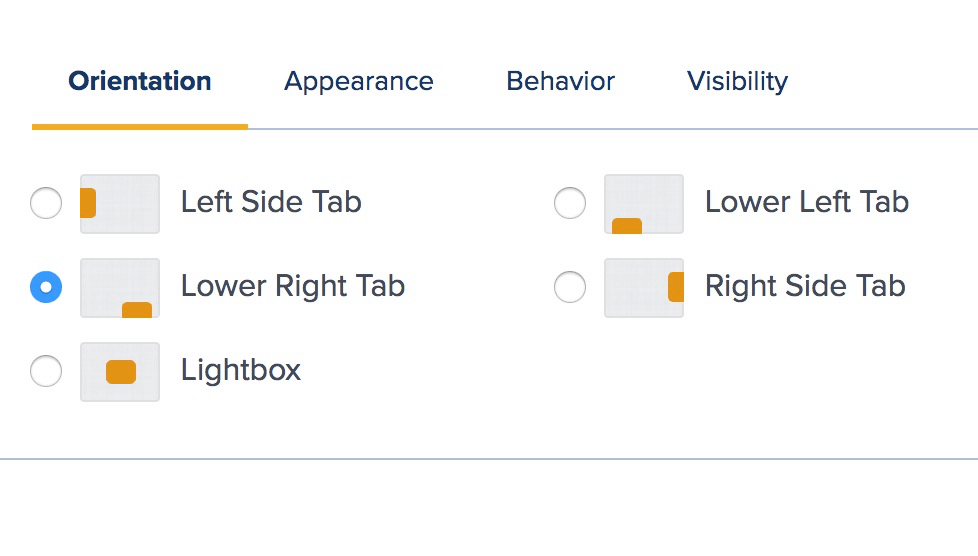This screenshot has height=556, width=978.
Task: Select the Orientation tab
Action: pos(140,81)
